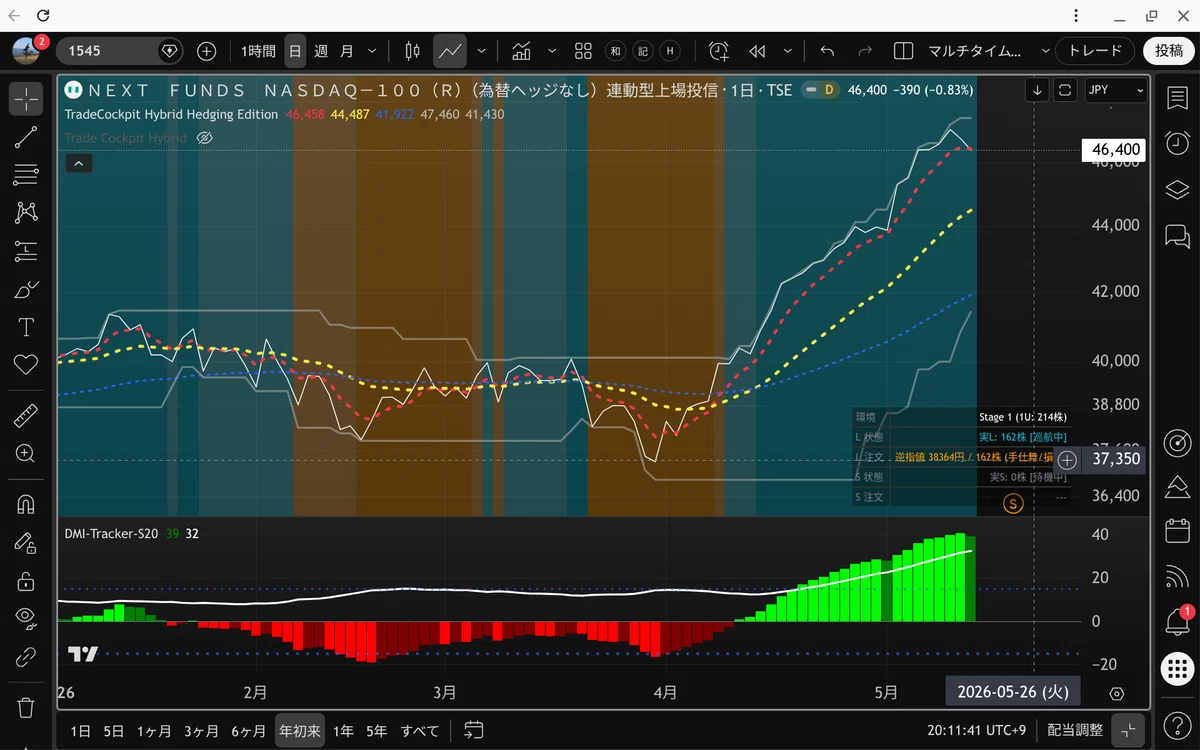The width and height of the screenshot is (1200, 750).
Task: Click the pane sync square icon
Action: (1065, 90)
